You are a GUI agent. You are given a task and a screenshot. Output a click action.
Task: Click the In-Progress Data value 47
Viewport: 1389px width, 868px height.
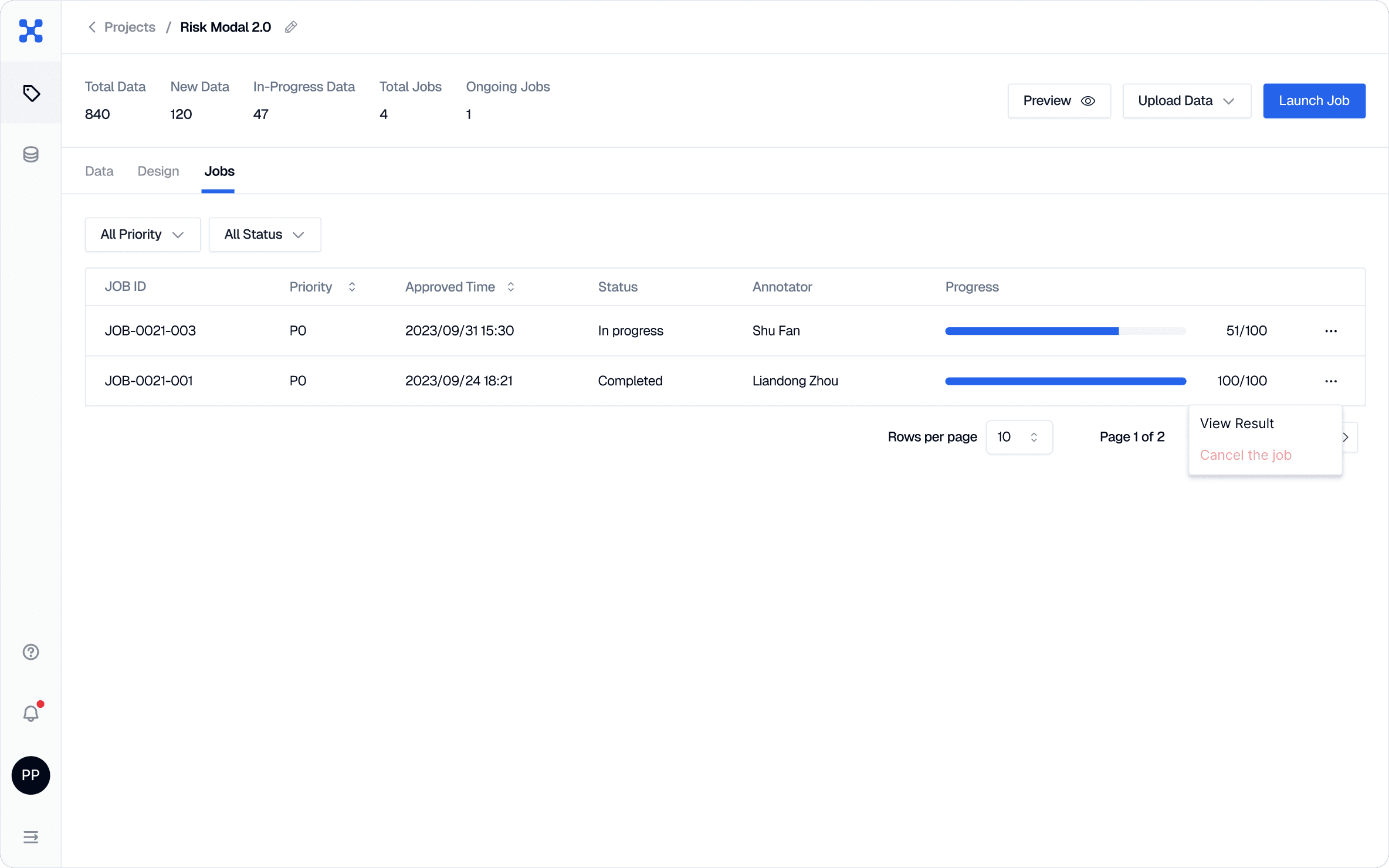(261, 114)
